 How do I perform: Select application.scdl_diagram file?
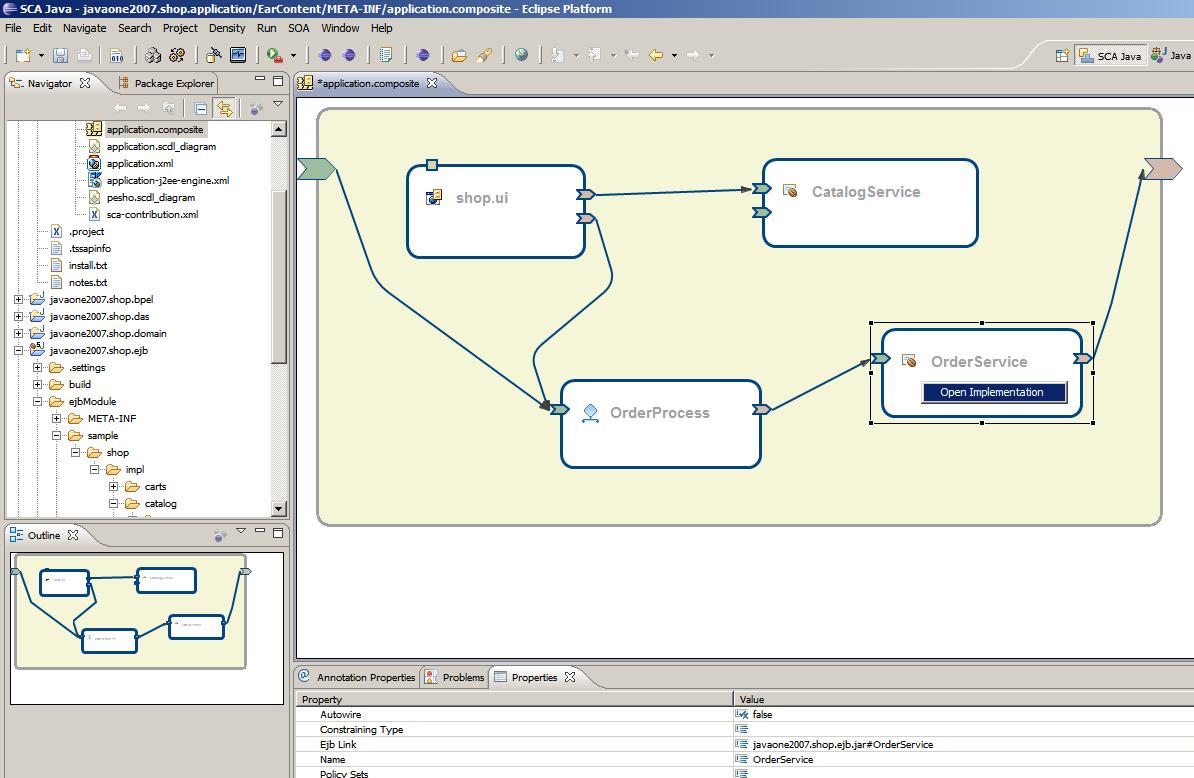coord(161,146)
